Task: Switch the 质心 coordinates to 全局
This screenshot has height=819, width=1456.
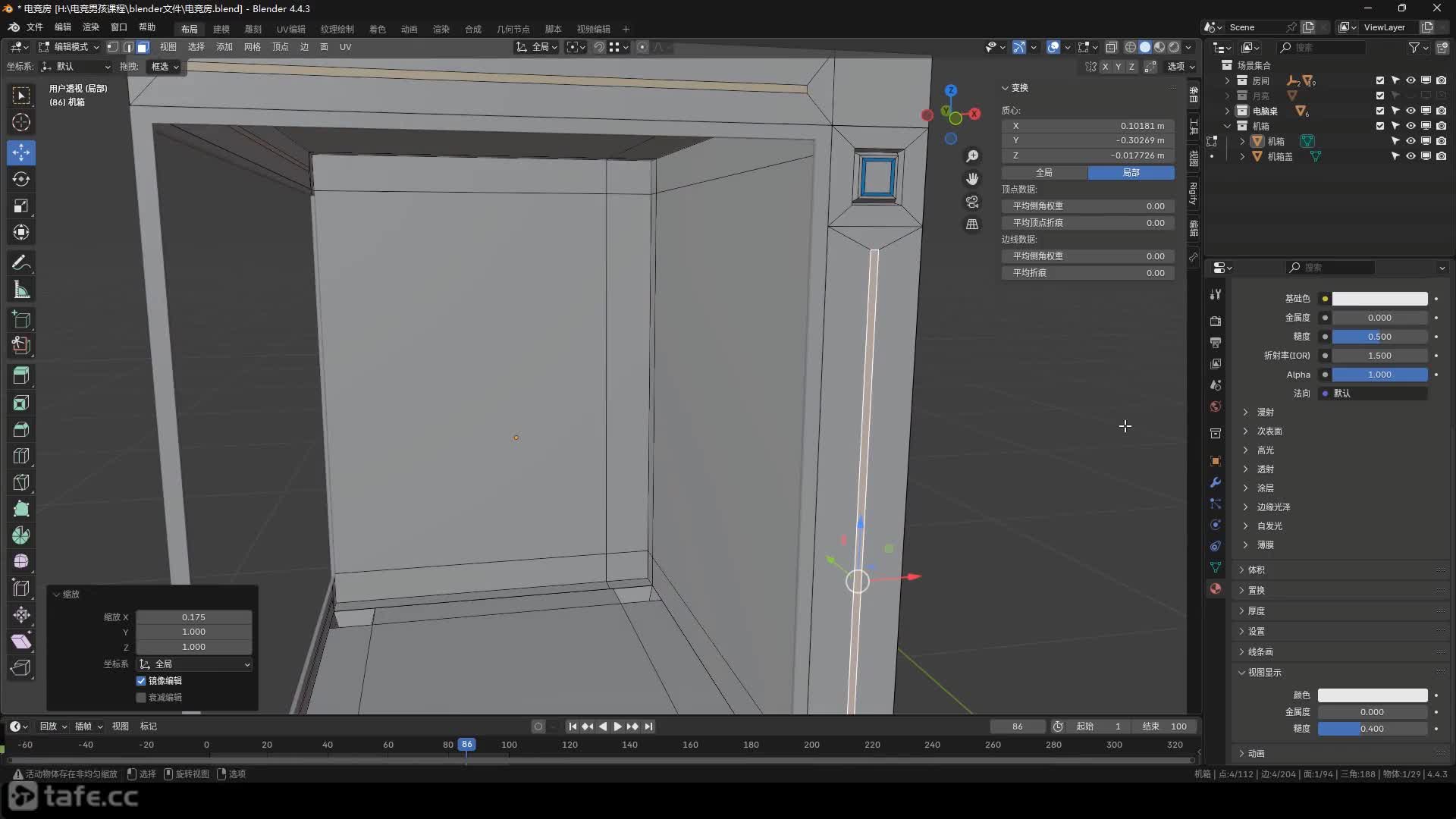Action: pyautogui.click(x=1044, y=173)
